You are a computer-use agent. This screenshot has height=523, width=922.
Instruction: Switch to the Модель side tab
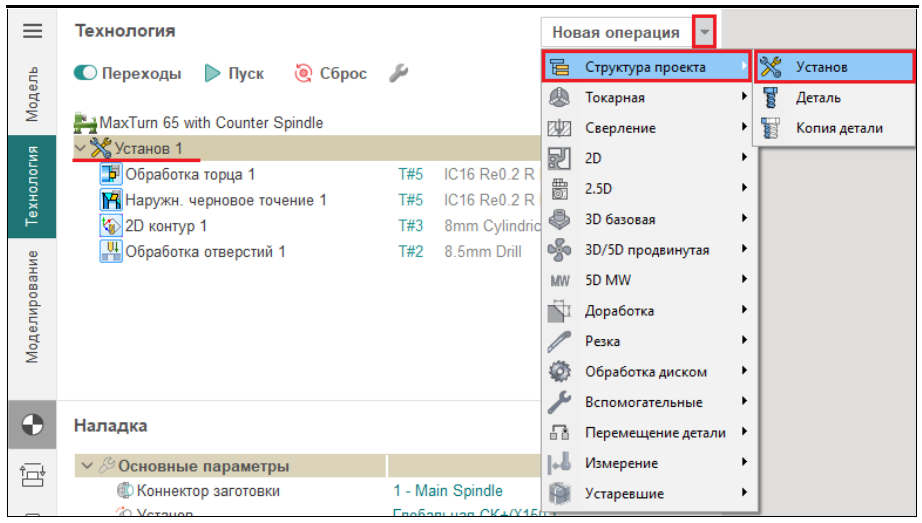click(33, 94)
